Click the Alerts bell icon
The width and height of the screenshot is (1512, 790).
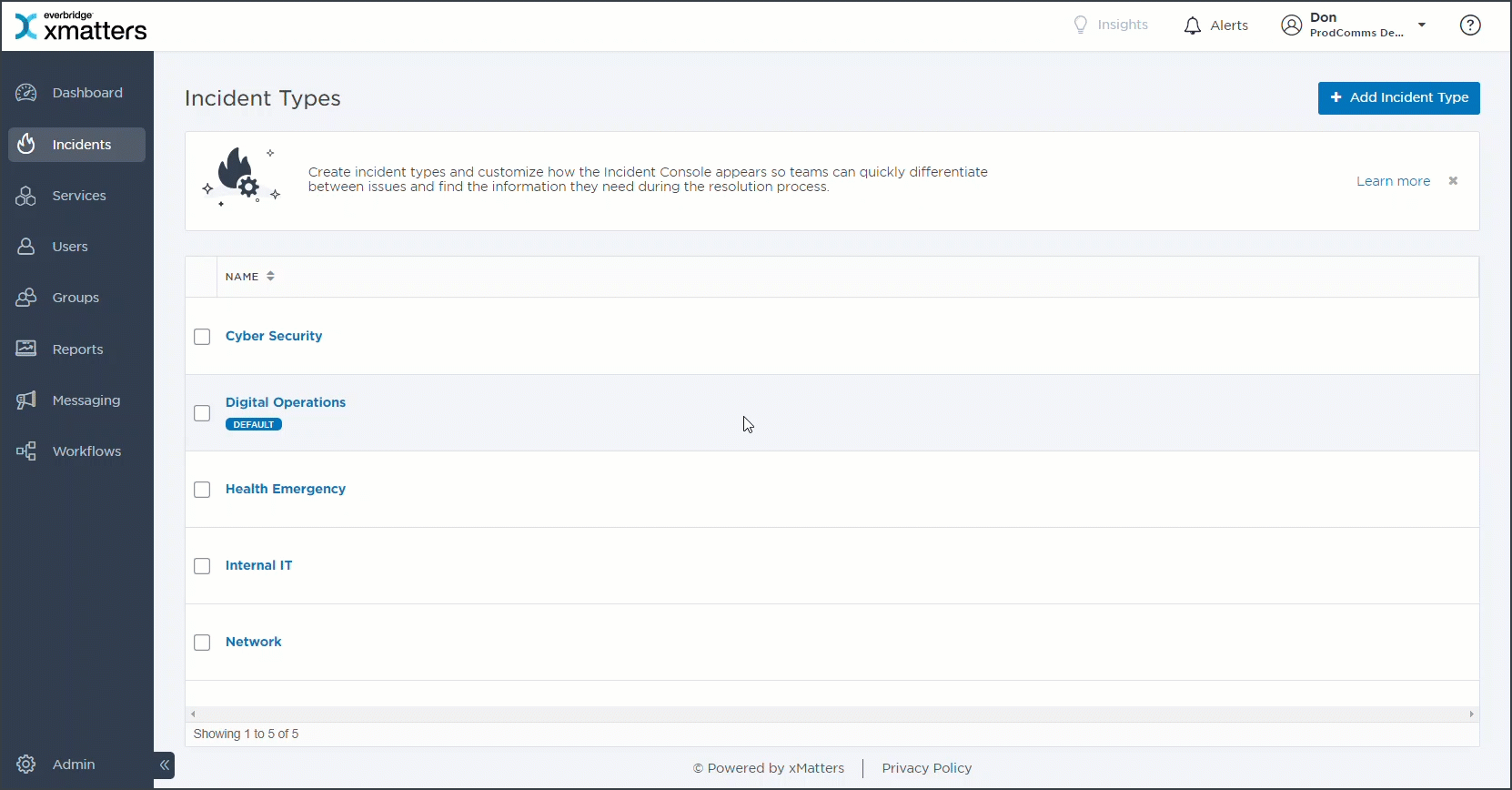click(1193, 25)
